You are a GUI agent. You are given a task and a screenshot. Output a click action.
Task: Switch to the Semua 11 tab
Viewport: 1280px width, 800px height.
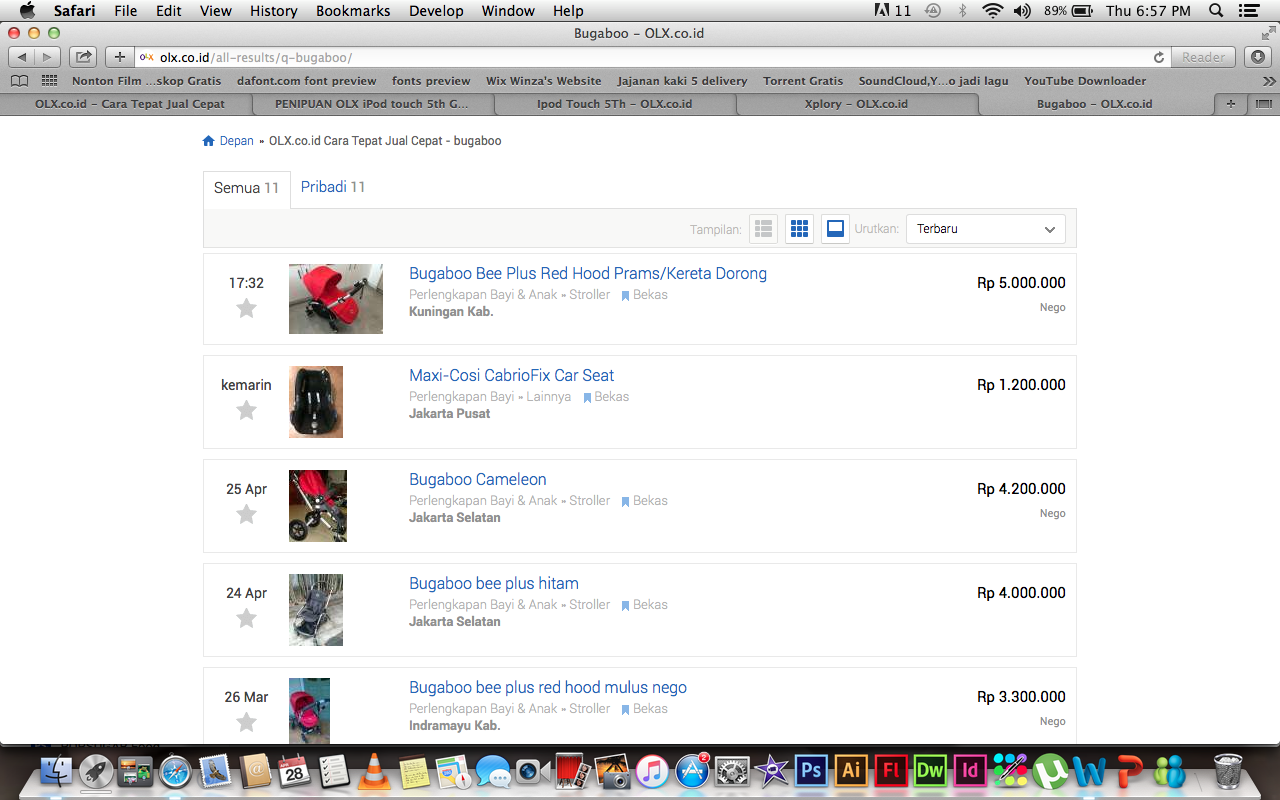[246, 188]
